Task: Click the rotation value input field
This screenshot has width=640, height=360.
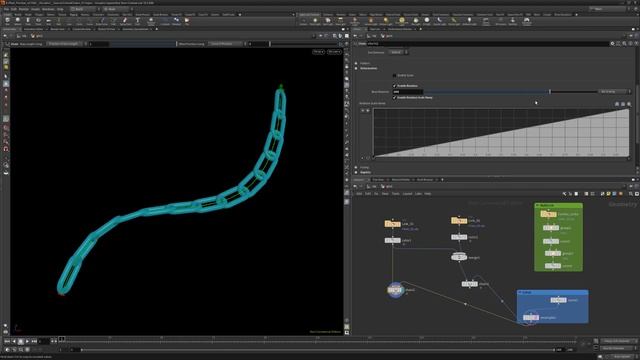Action: pos(407,92)
